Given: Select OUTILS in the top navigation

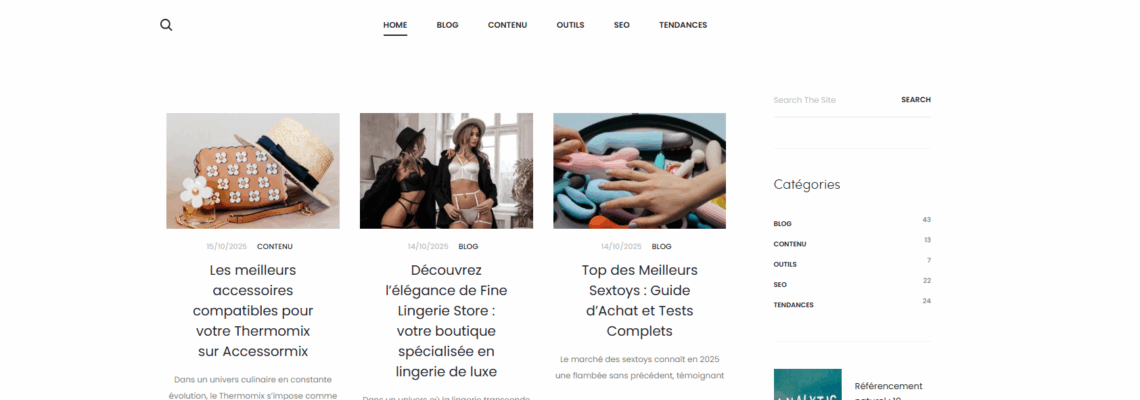Looking at the screenshot, I should coord(570,25).
